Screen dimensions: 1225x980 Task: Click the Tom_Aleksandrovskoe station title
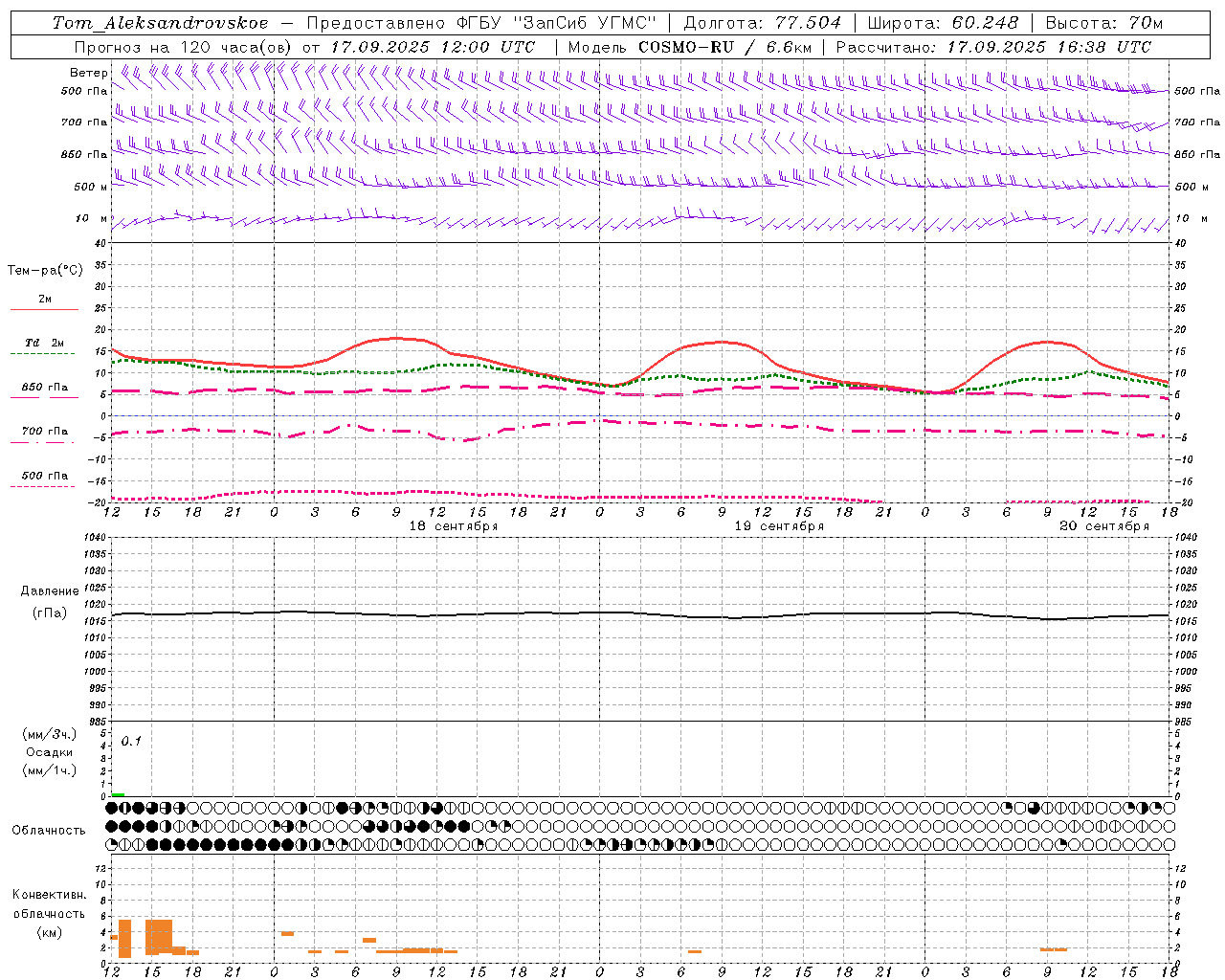160,23
